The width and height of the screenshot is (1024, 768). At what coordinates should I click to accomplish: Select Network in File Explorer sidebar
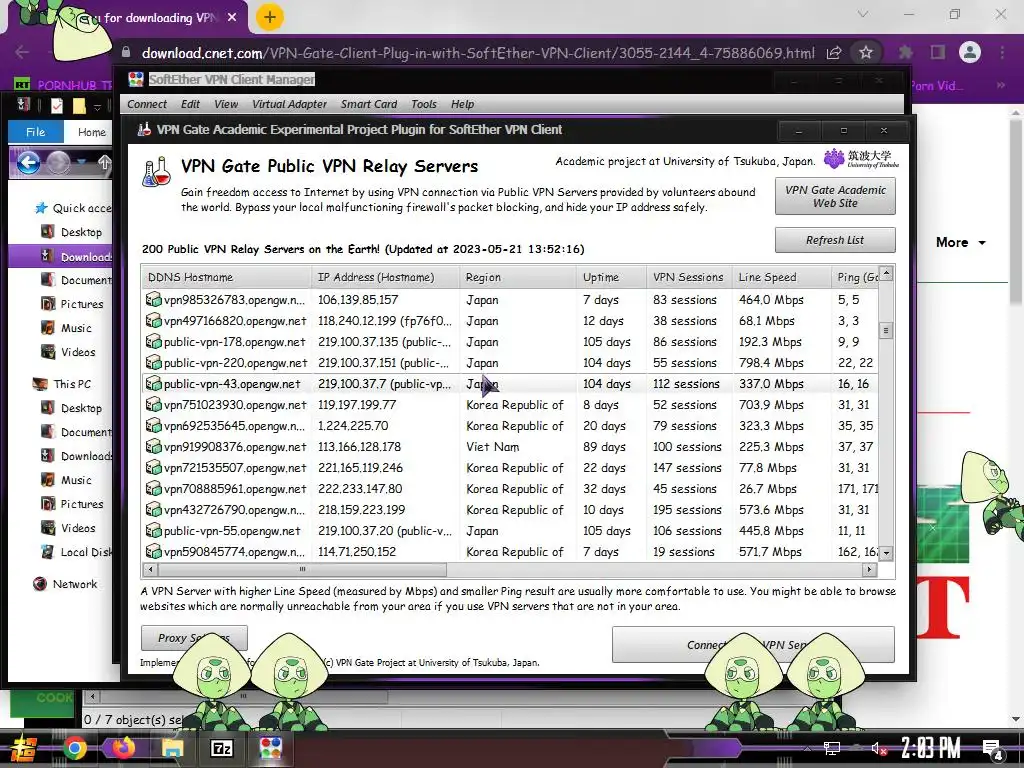[x=65, y=584]
